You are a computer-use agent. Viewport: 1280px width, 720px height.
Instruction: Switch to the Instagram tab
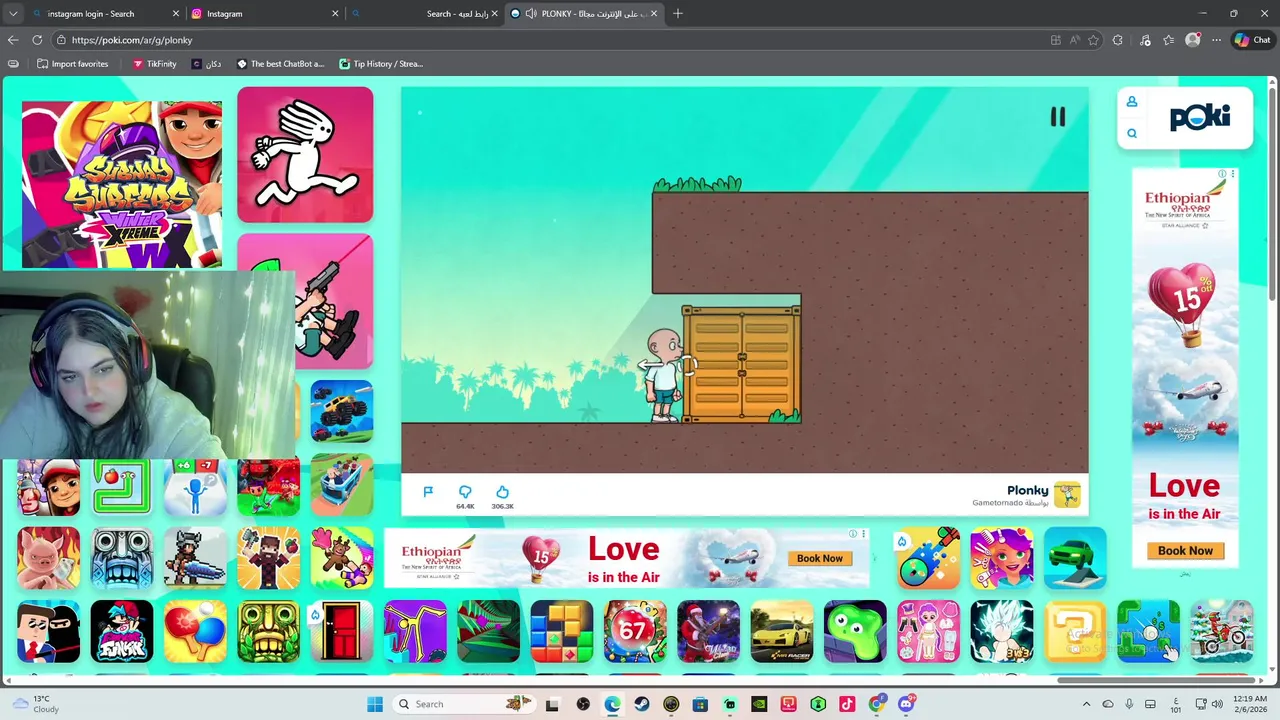pyautogui.click(x=265, y=14)
